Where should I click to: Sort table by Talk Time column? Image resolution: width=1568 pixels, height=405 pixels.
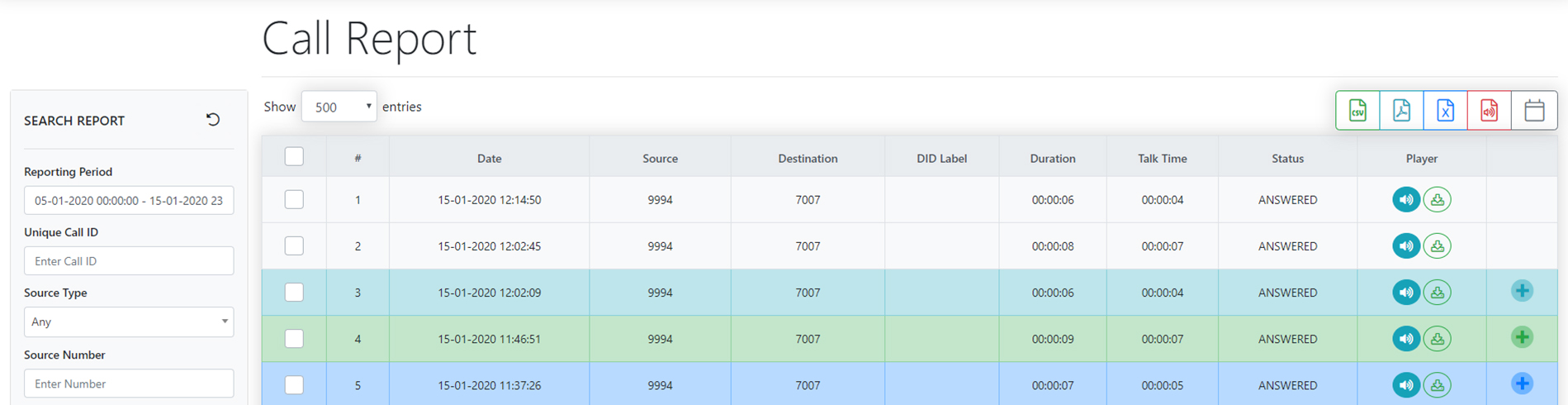(x=1163, y=158)
